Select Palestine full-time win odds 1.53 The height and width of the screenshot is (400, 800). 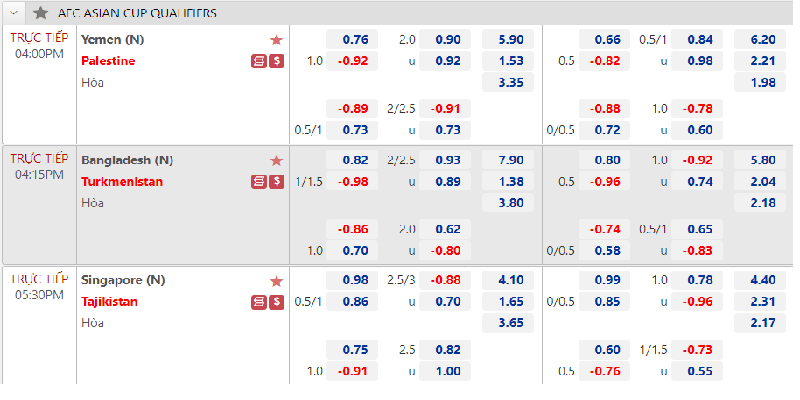point(508,61)
